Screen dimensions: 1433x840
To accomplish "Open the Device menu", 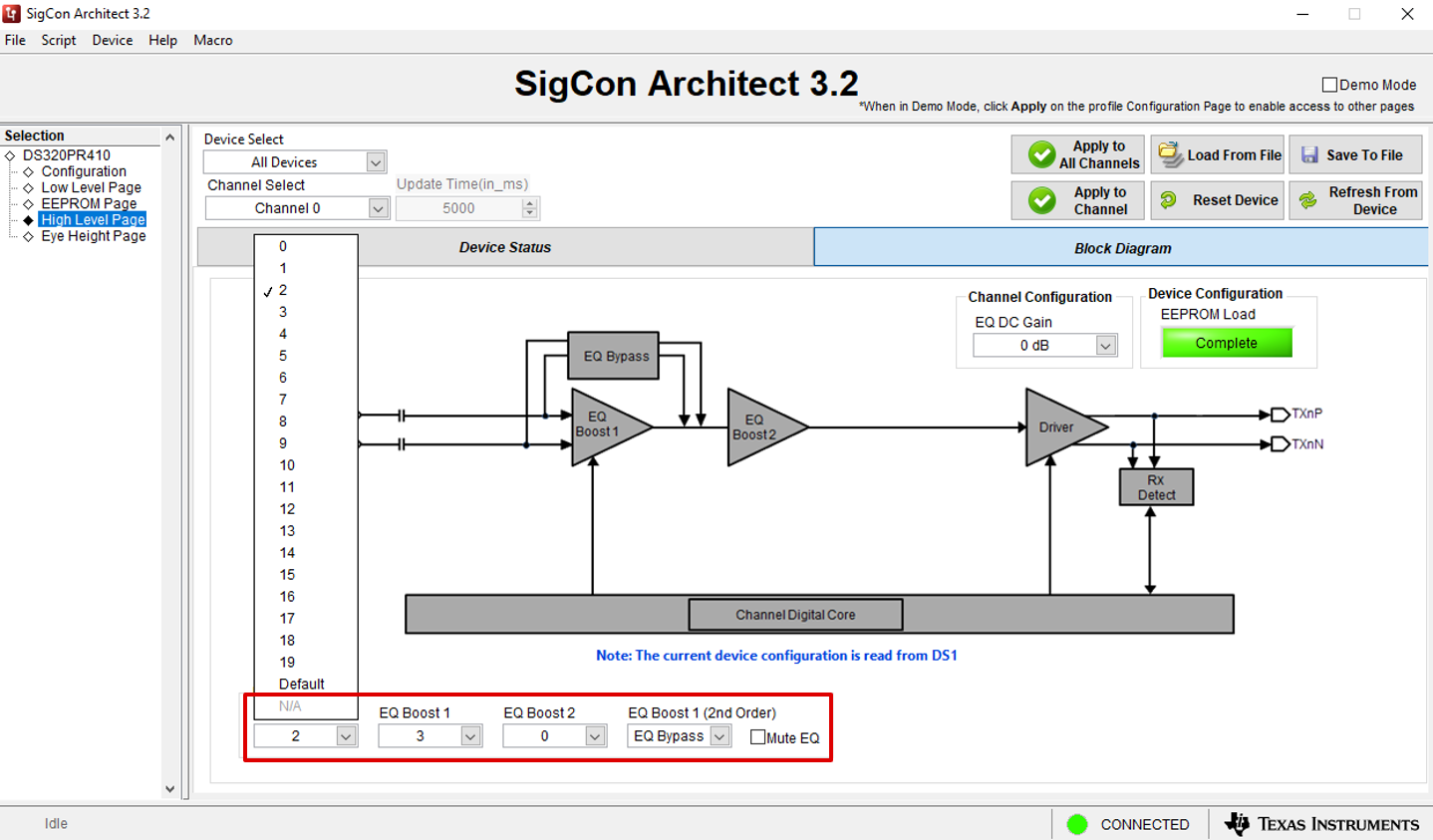I will tap(113, 40).
